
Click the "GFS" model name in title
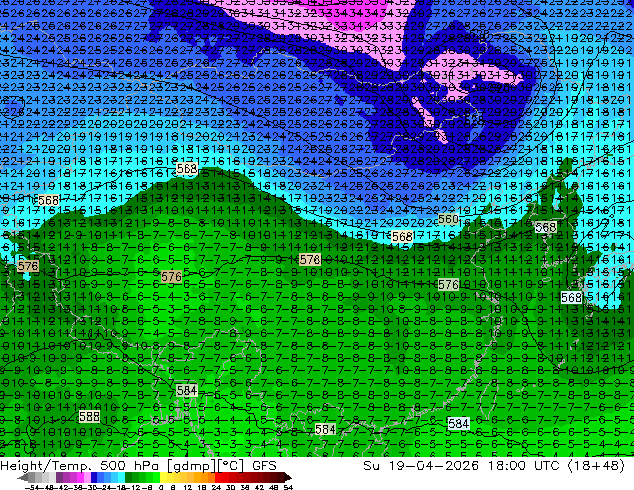(264, 466)
